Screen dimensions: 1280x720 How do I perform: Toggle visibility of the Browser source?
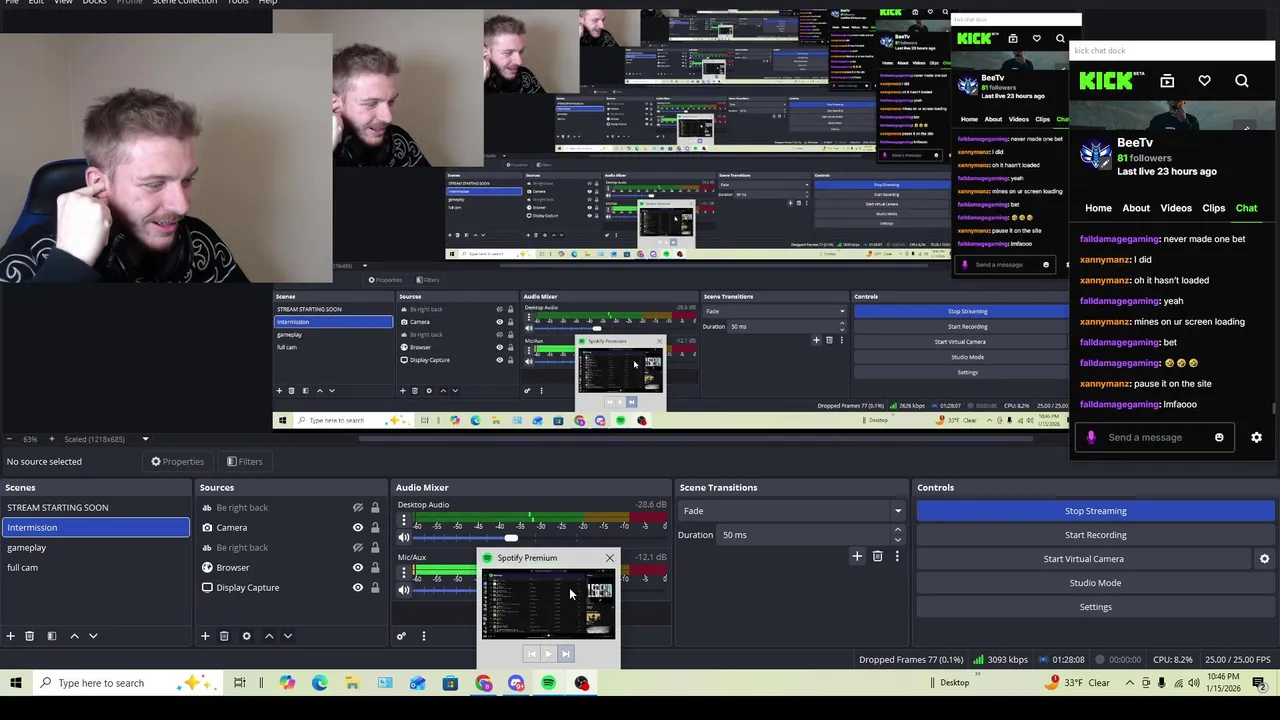point(357,567)
